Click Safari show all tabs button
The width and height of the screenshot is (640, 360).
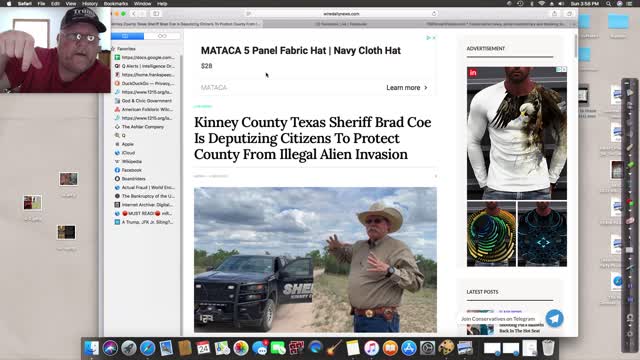[x=569, y=13]
